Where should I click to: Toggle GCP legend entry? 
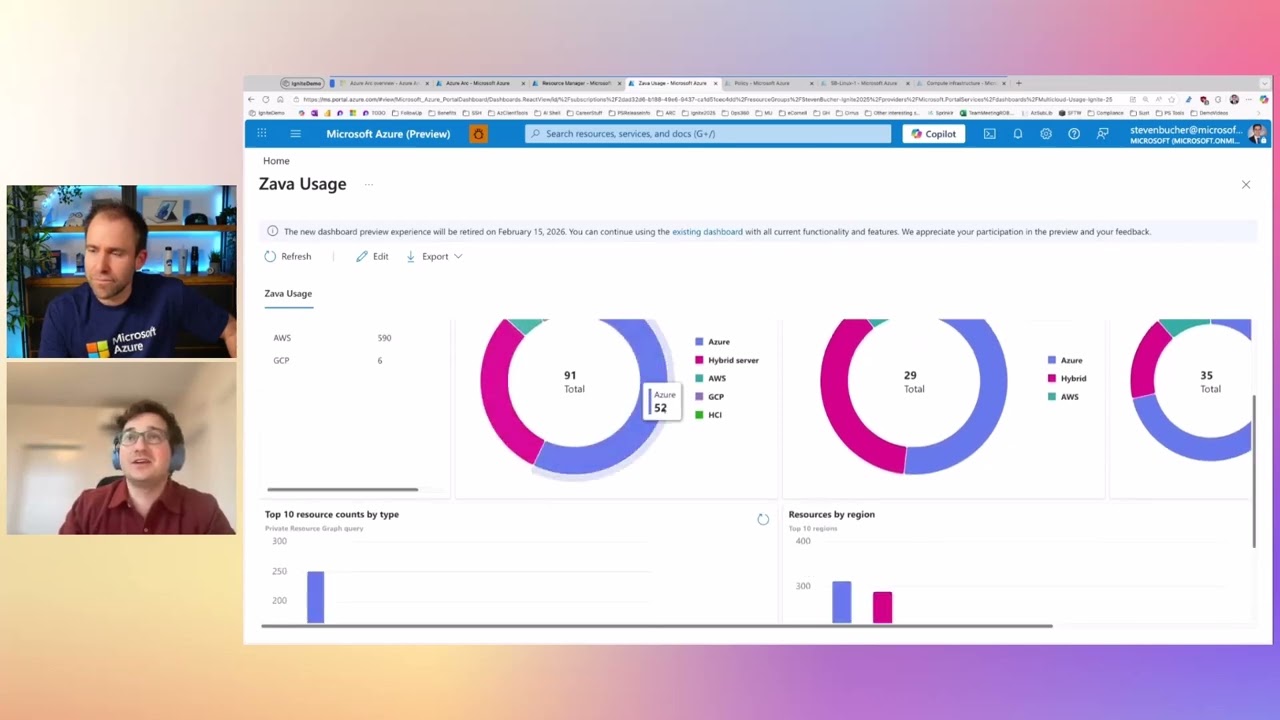tap(710, 397)
